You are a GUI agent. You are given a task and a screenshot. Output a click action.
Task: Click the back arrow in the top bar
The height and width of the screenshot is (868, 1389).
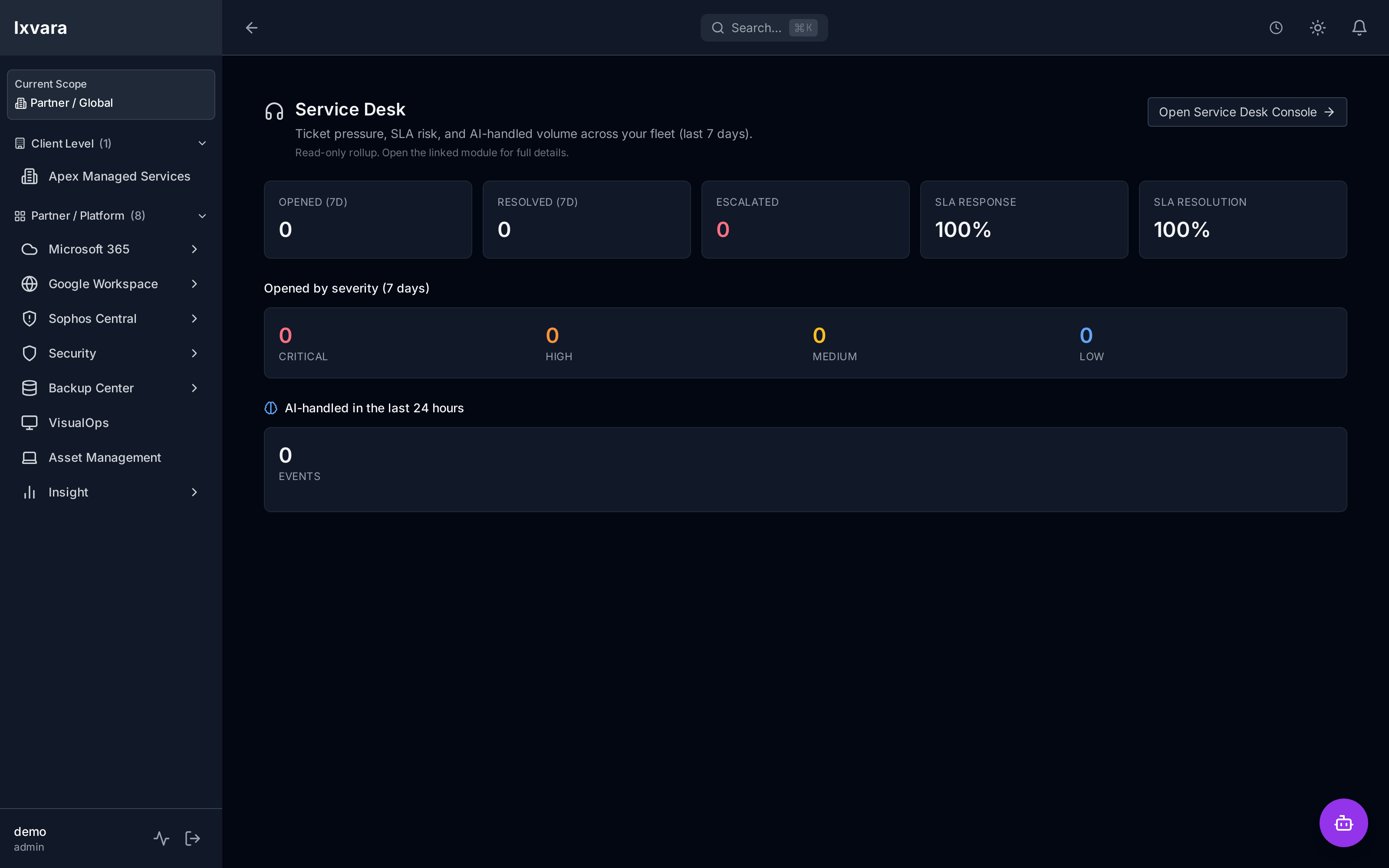(251, 27)
